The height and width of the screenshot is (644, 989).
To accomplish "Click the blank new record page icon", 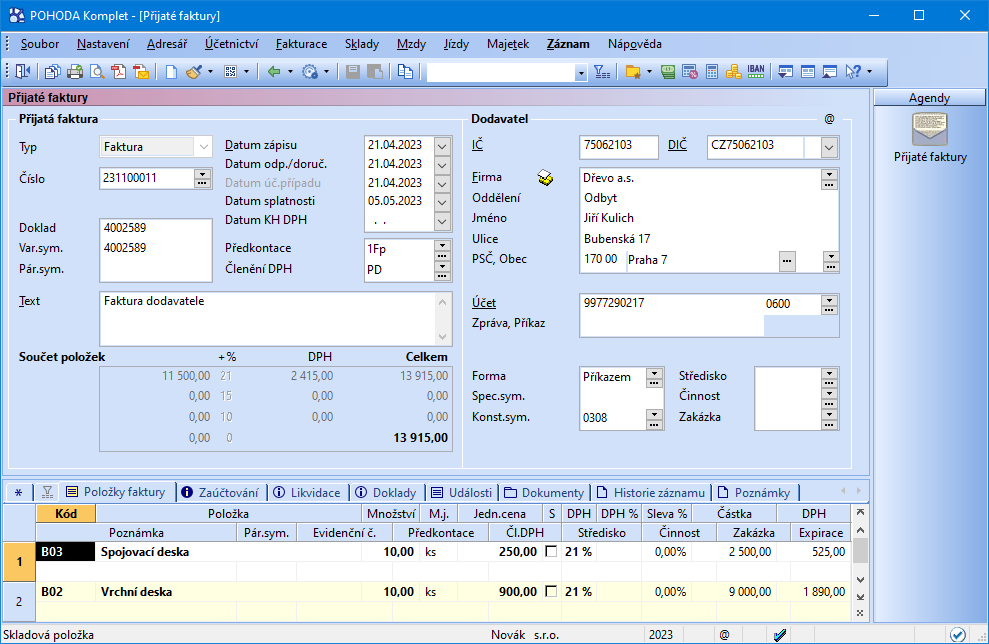I will pos(171,72).
